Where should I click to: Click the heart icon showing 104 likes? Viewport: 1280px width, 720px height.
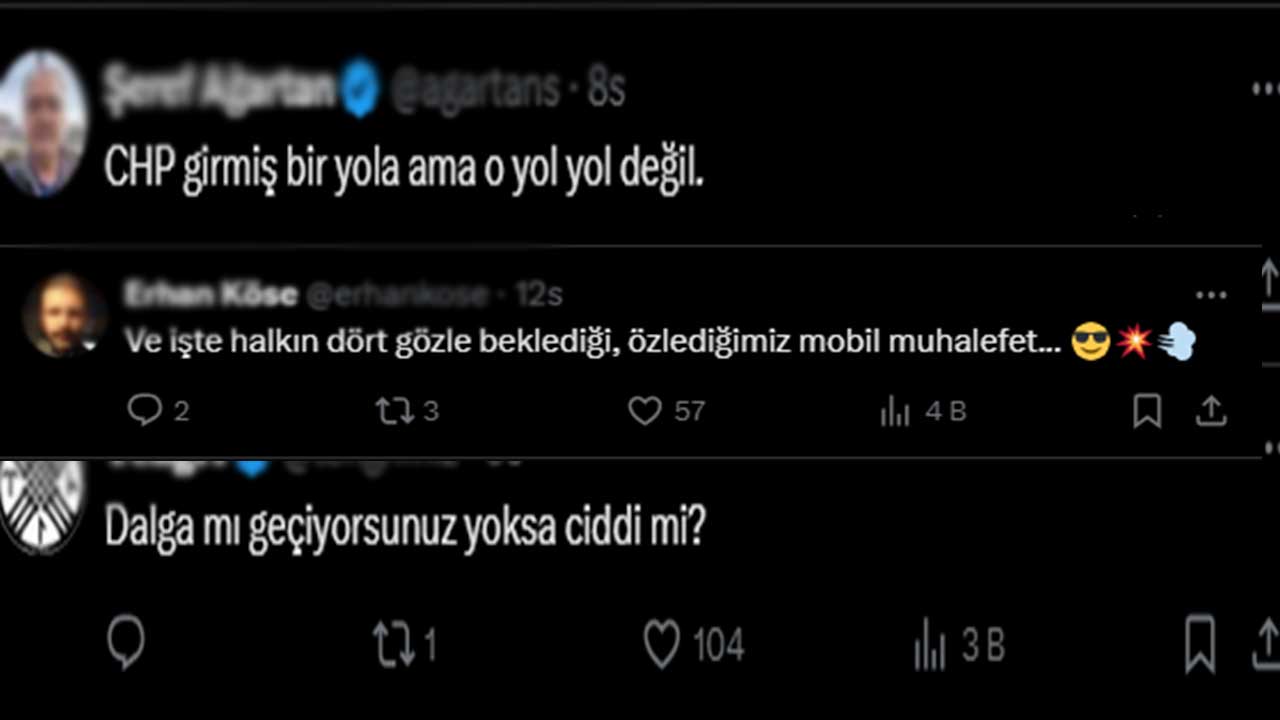[x=661, y=644]
